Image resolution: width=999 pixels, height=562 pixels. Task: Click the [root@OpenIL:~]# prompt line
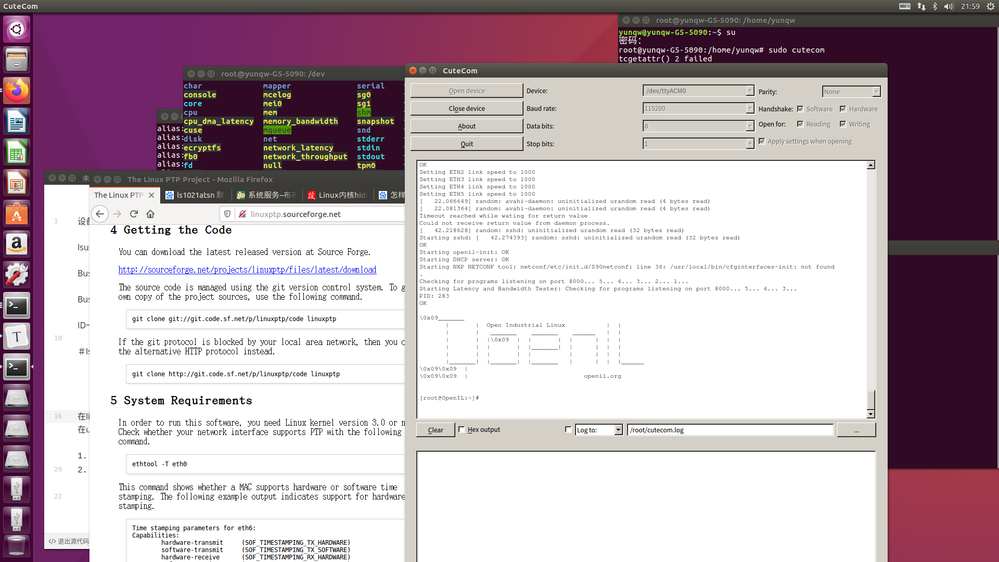click(449, 398)
